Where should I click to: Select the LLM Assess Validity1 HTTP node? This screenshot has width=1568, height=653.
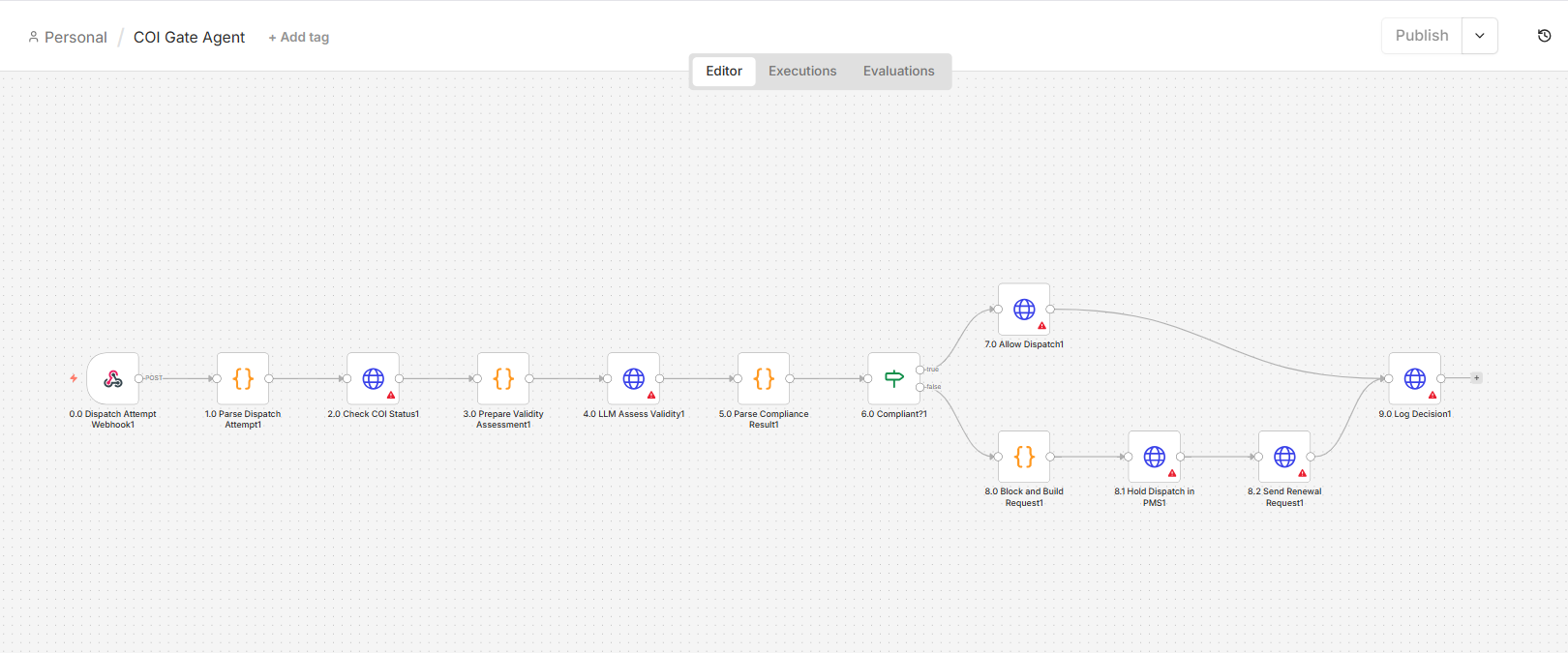point(634,378)
